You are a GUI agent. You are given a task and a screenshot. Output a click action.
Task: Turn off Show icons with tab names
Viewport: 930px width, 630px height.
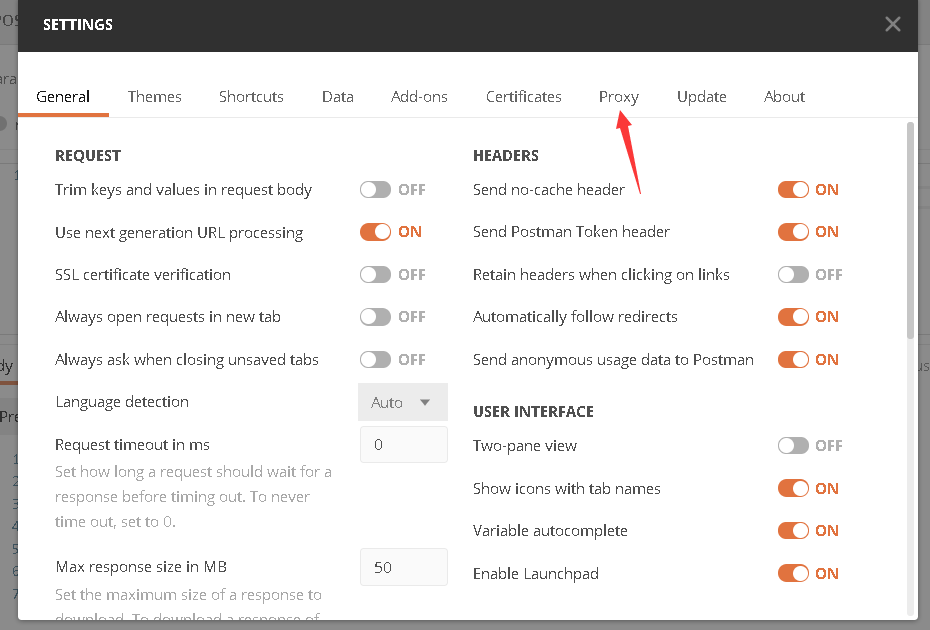[795, 488]
